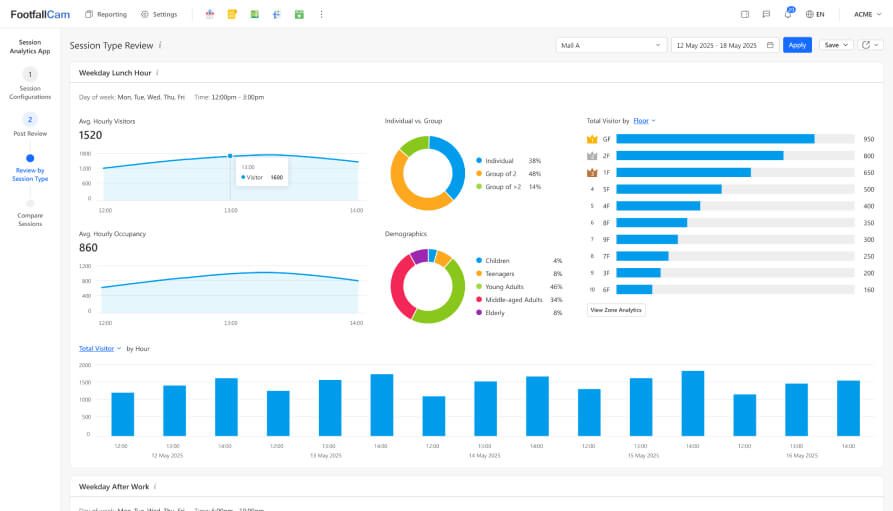Open the blue flow app shortcut icon
Screen dimensions: 893x511
277,14
